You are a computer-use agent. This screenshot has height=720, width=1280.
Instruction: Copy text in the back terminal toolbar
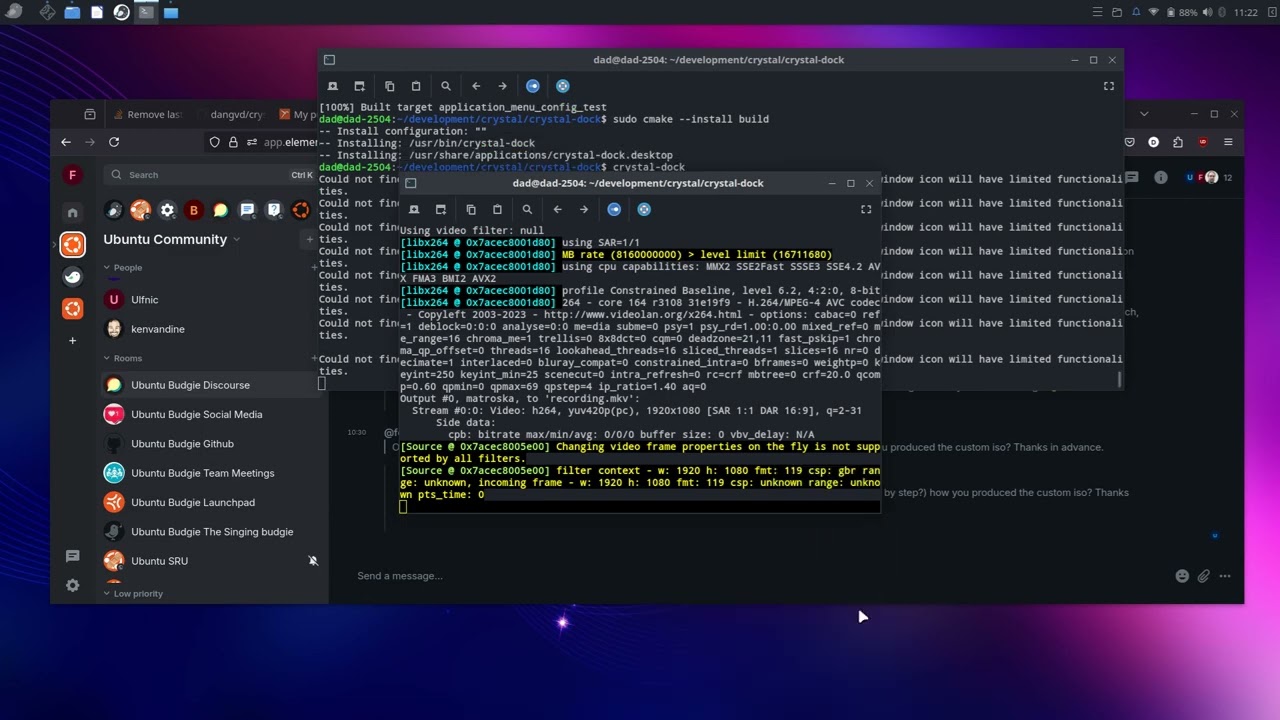(390, 86)
